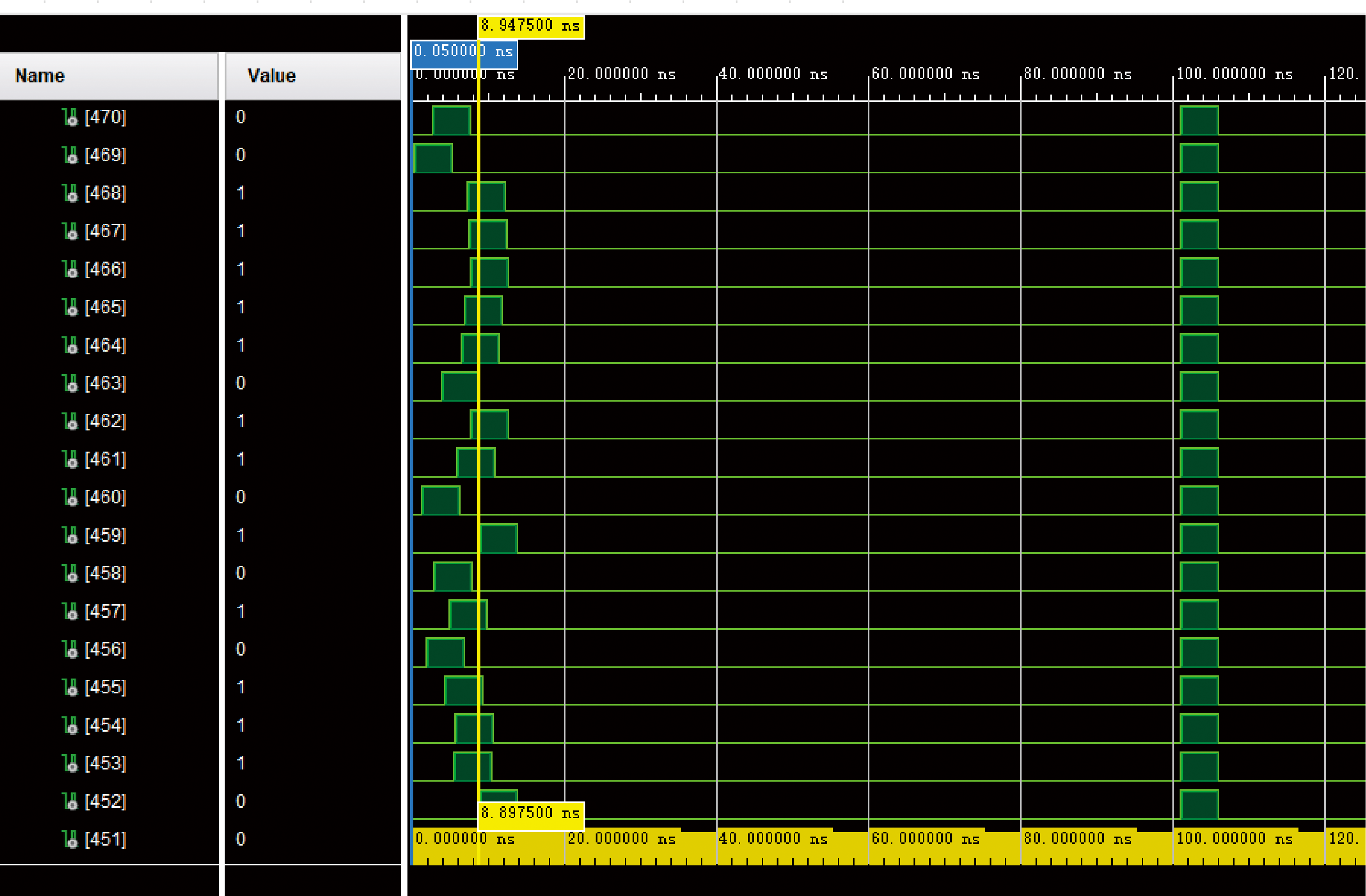Select the signal icon for [469]

click(70, 155)
